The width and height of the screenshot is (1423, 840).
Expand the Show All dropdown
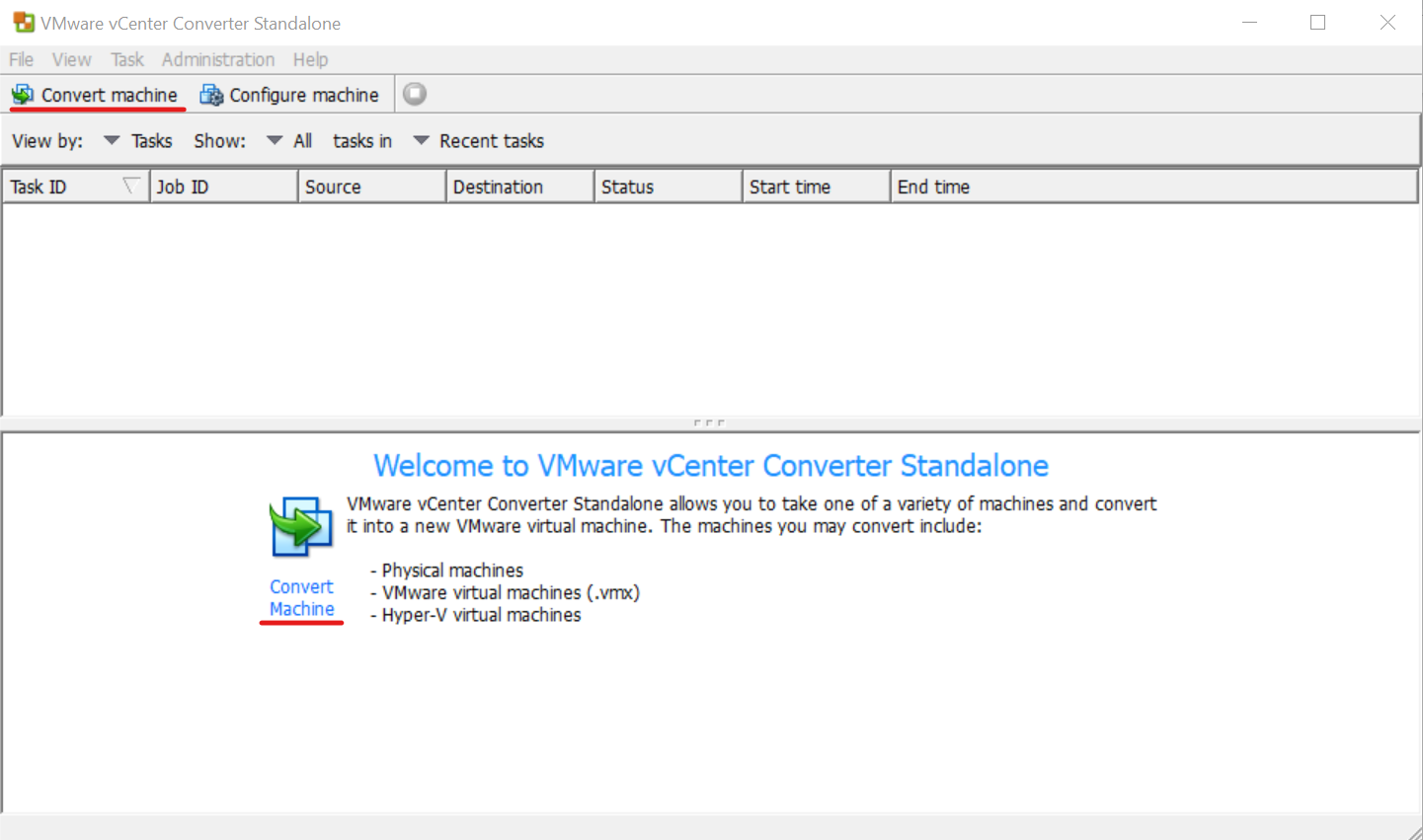tap(289, 141)
